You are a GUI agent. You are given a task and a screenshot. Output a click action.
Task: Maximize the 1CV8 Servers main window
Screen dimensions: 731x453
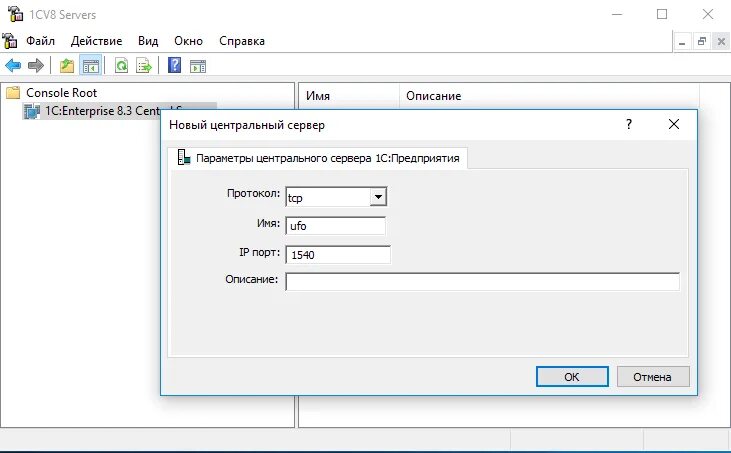click(662, 14)
